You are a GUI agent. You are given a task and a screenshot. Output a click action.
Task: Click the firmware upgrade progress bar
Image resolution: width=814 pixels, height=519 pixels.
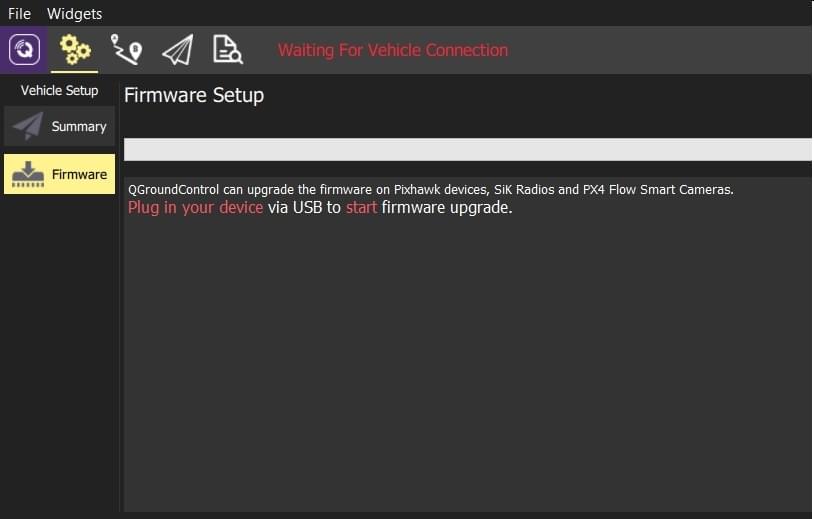pyautogui.click(x=467, y=149)
